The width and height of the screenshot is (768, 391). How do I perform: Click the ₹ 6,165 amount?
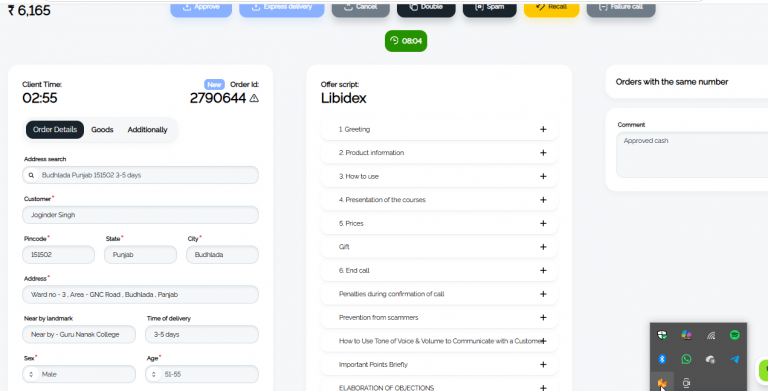[29, 10]
